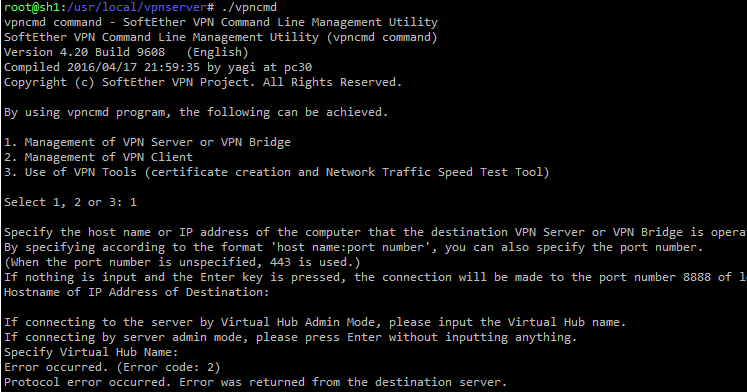Click the Copyright SoftEther VPN Project line

[x=203, y=82]
